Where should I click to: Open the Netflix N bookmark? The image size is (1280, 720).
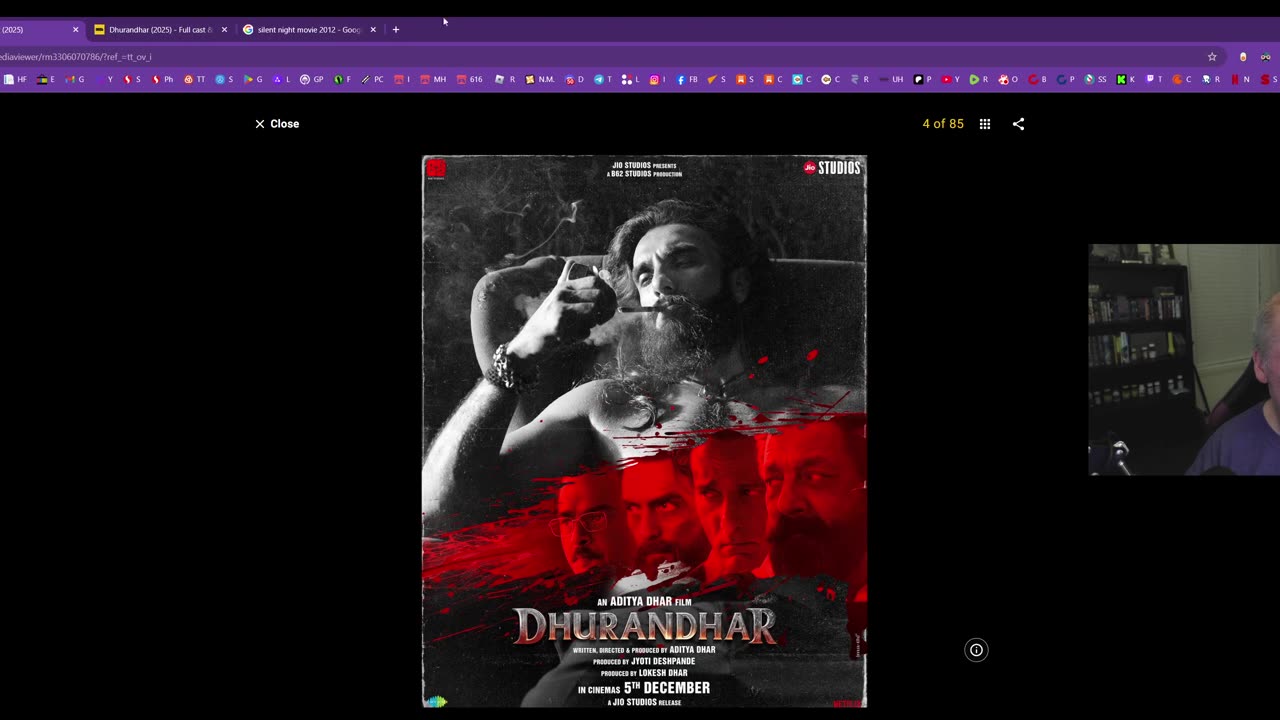pos(1241,79)
